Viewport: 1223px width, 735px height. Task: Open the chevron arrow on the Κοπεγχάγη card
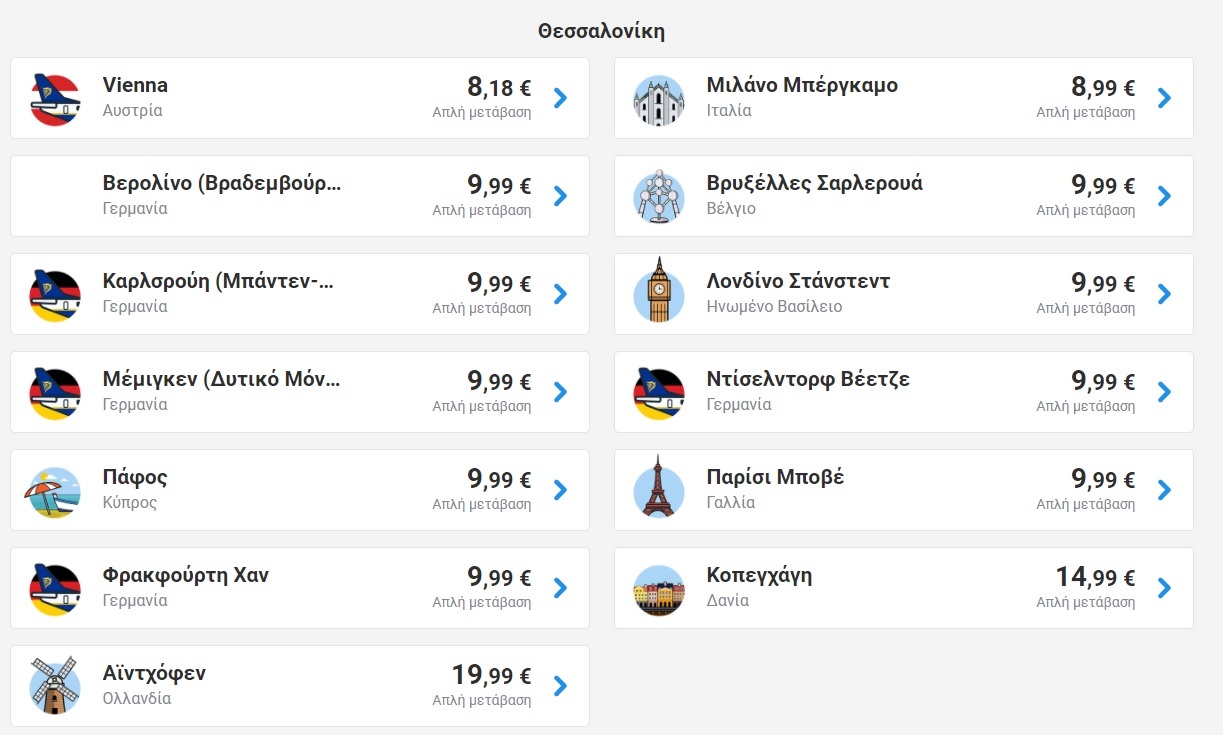click(1164, 588)
